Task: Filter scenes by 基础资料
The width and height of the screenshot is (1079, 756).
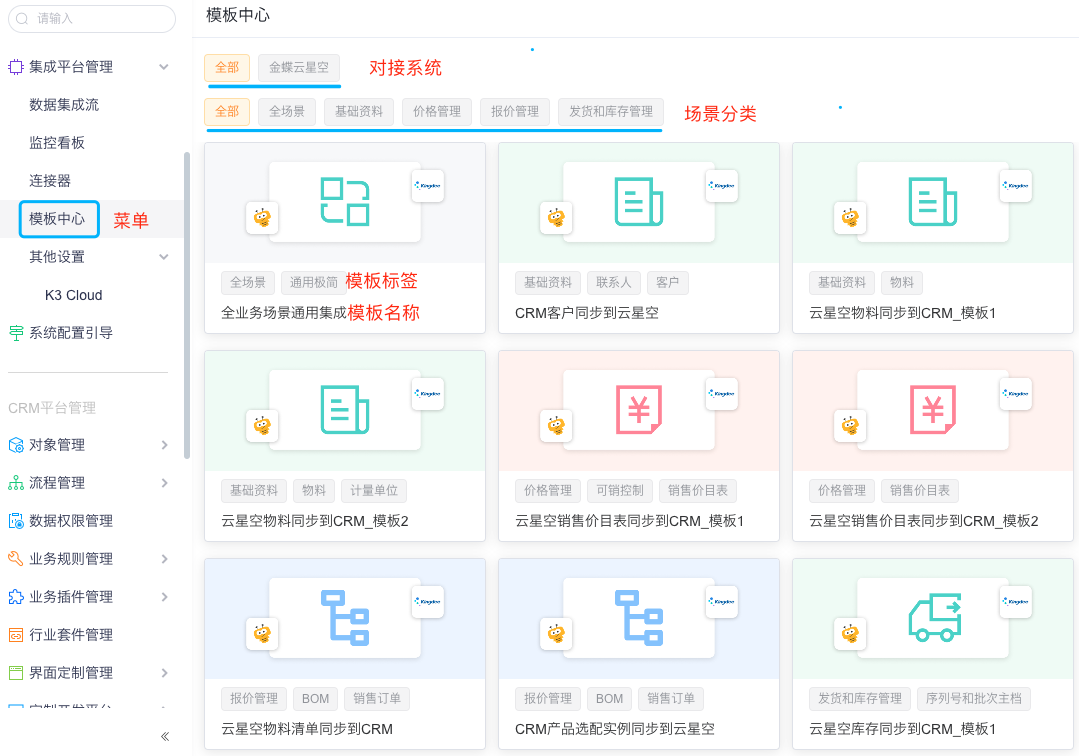Action: click(359, 111)
